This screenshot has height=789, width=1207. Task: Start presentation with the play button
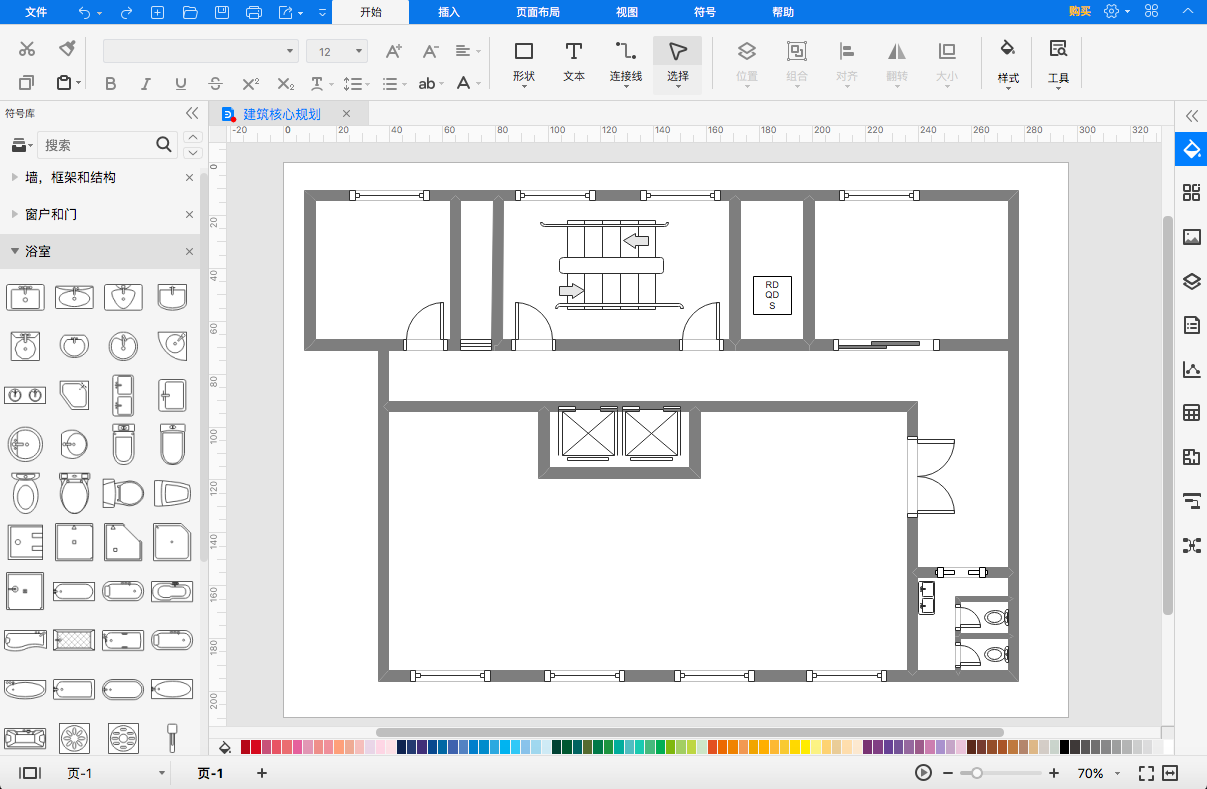coord(923,773)
